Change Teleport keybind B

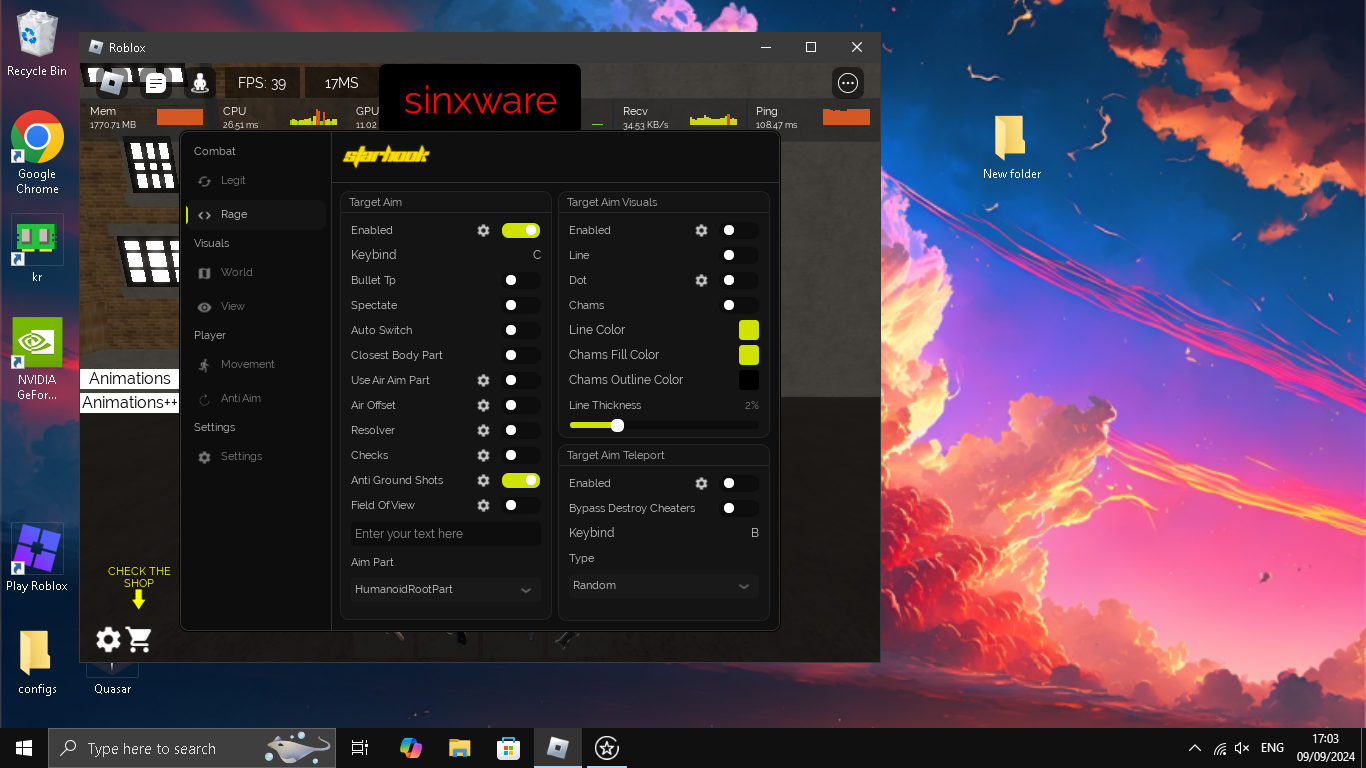(755, 533)
